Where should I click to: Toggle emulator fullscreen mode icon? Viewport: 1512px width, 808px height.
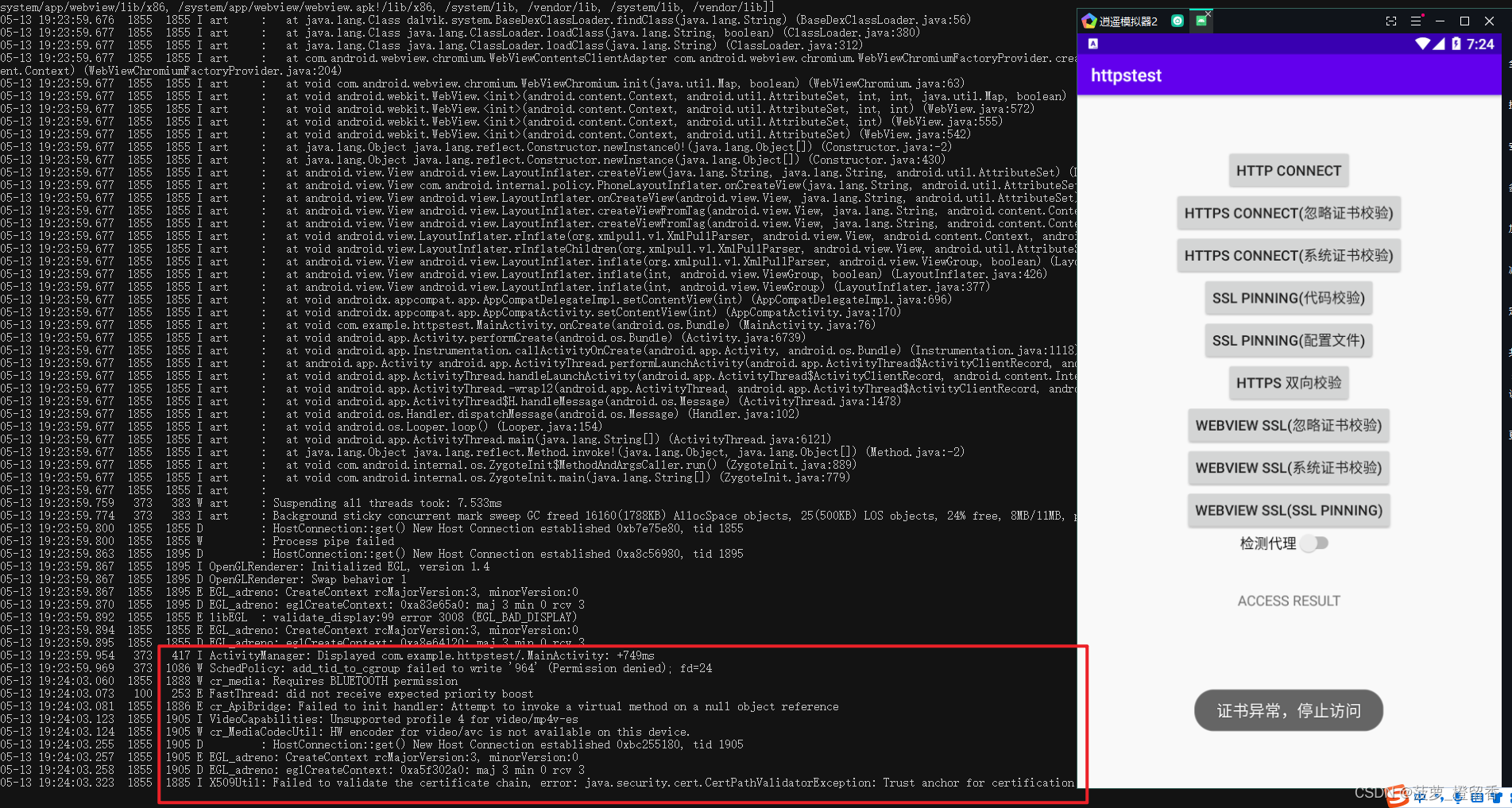click(1390, 21)
